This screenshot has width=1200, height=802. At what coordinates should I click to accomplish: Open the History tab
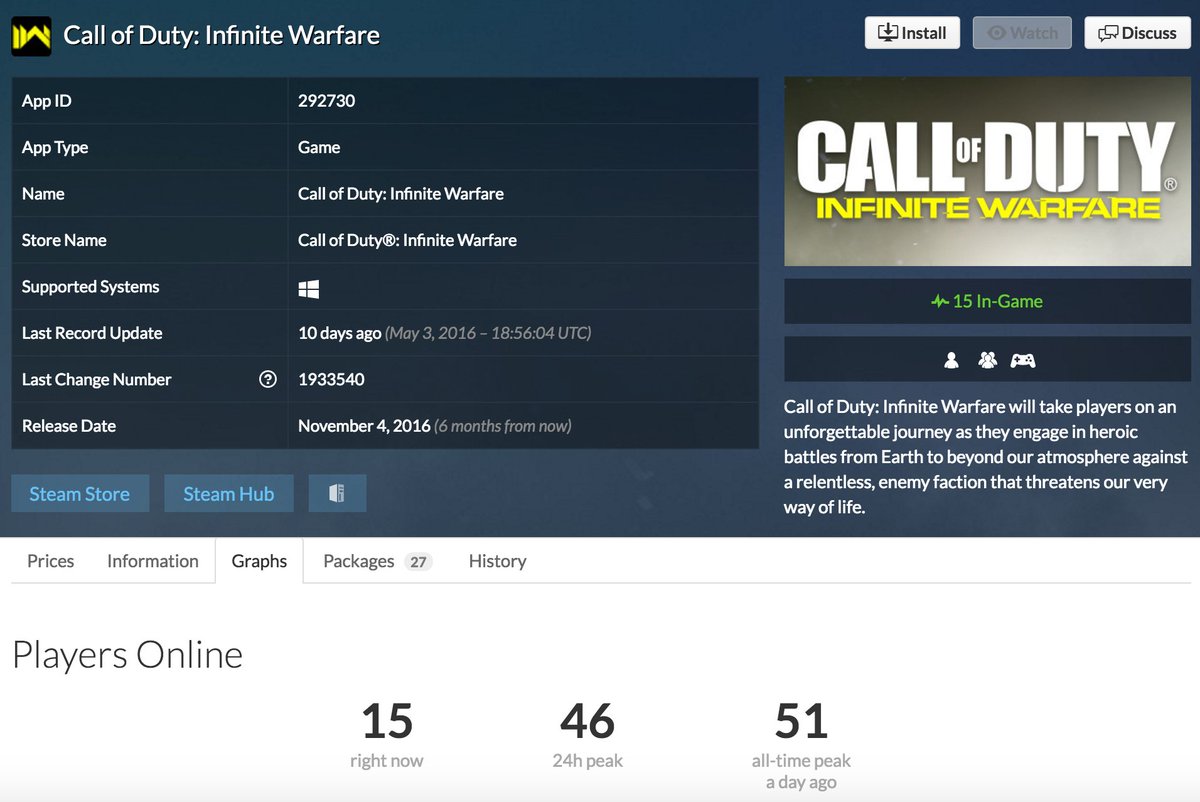[497, 561]
